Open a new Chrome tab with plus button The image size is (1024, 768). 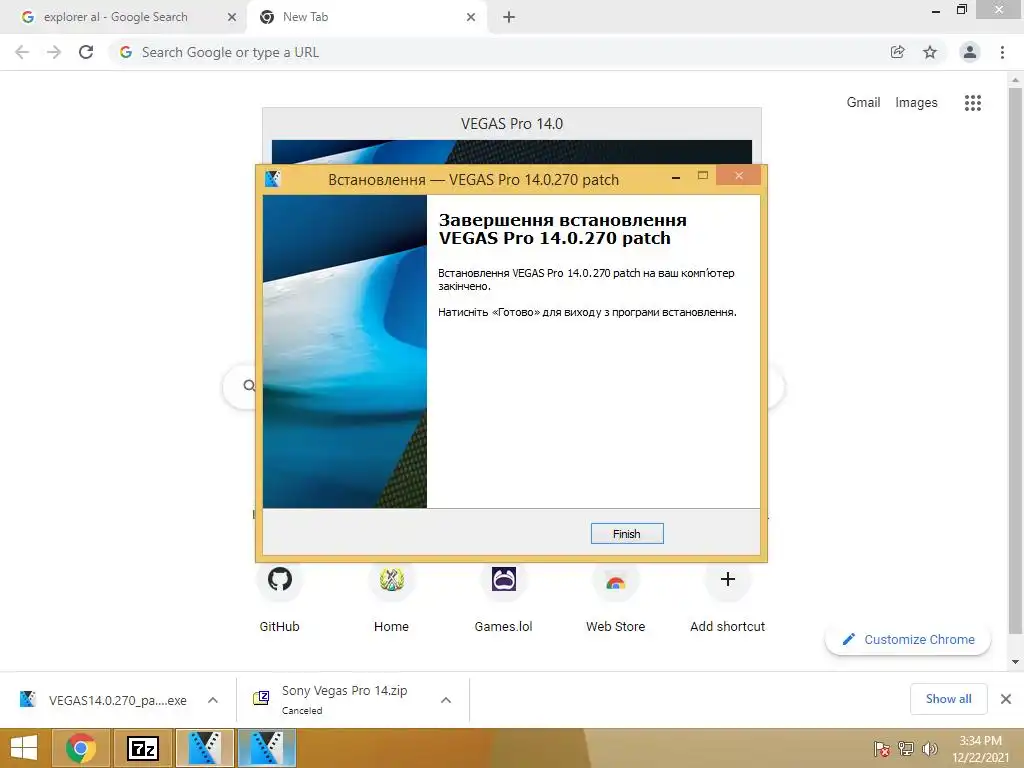coord(509,18)
